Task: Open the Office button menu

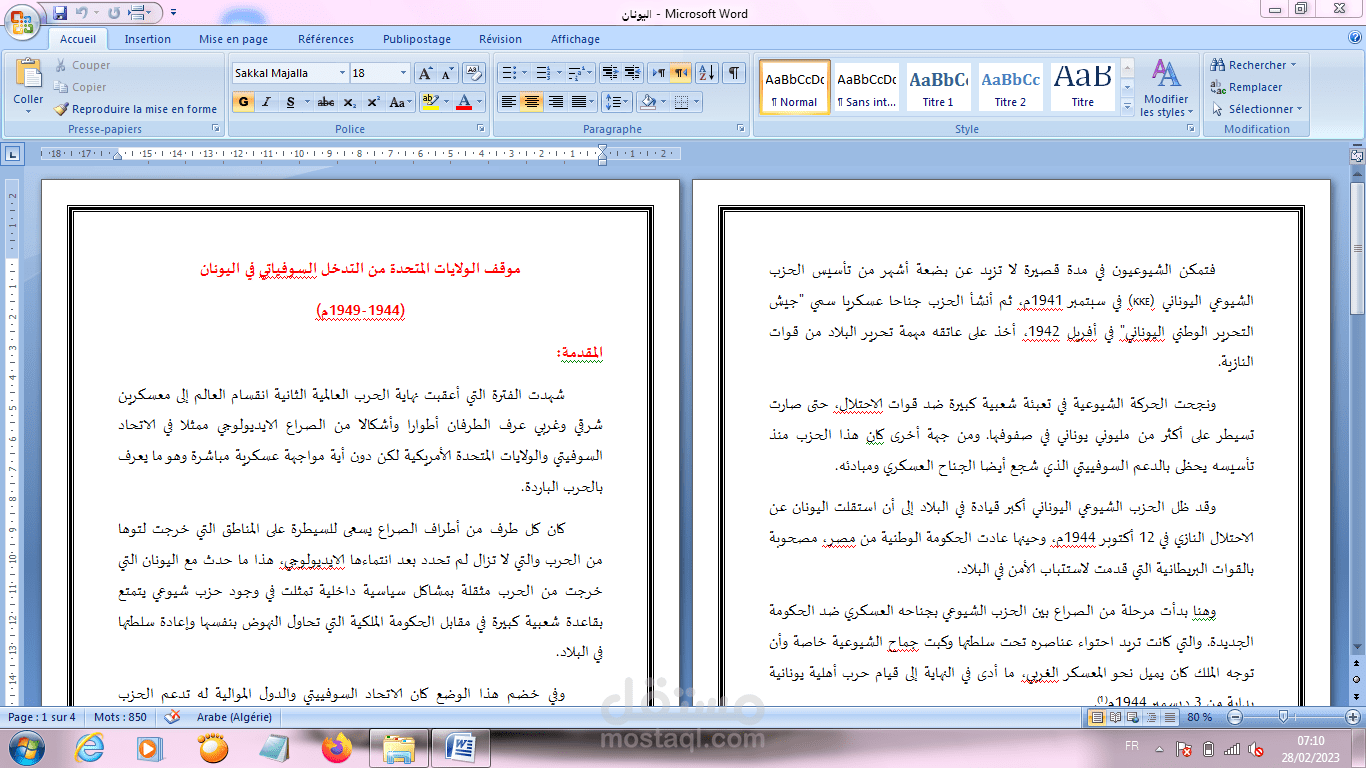Action: [22, 20]
